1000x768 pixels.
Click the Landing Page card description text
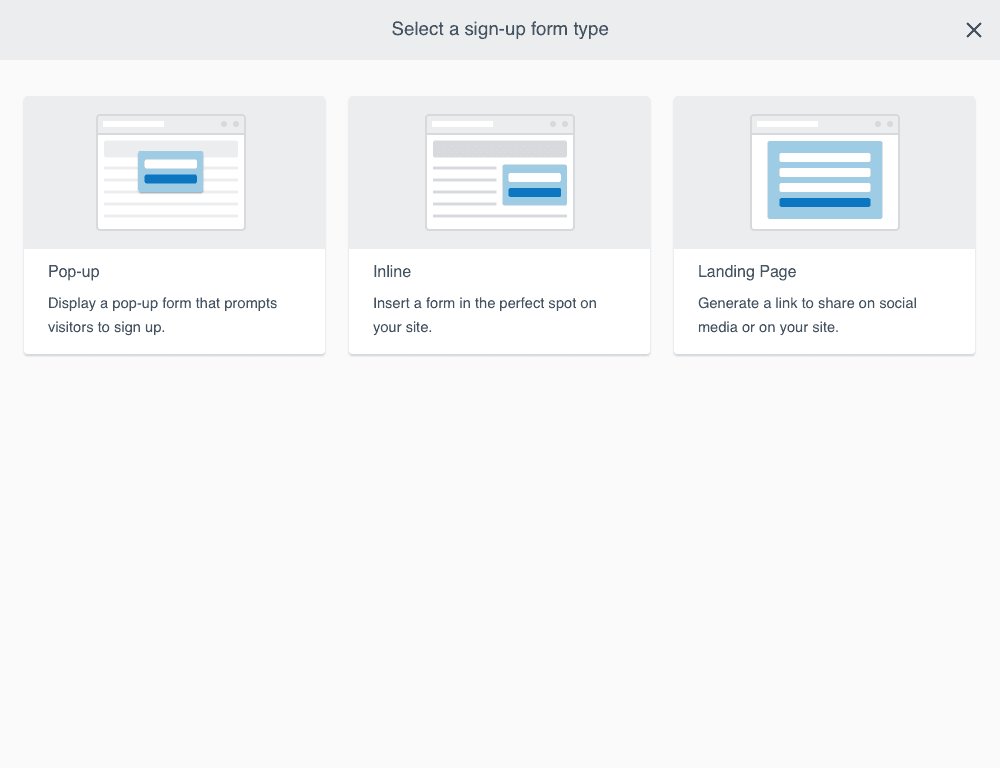tap(807, 315)
